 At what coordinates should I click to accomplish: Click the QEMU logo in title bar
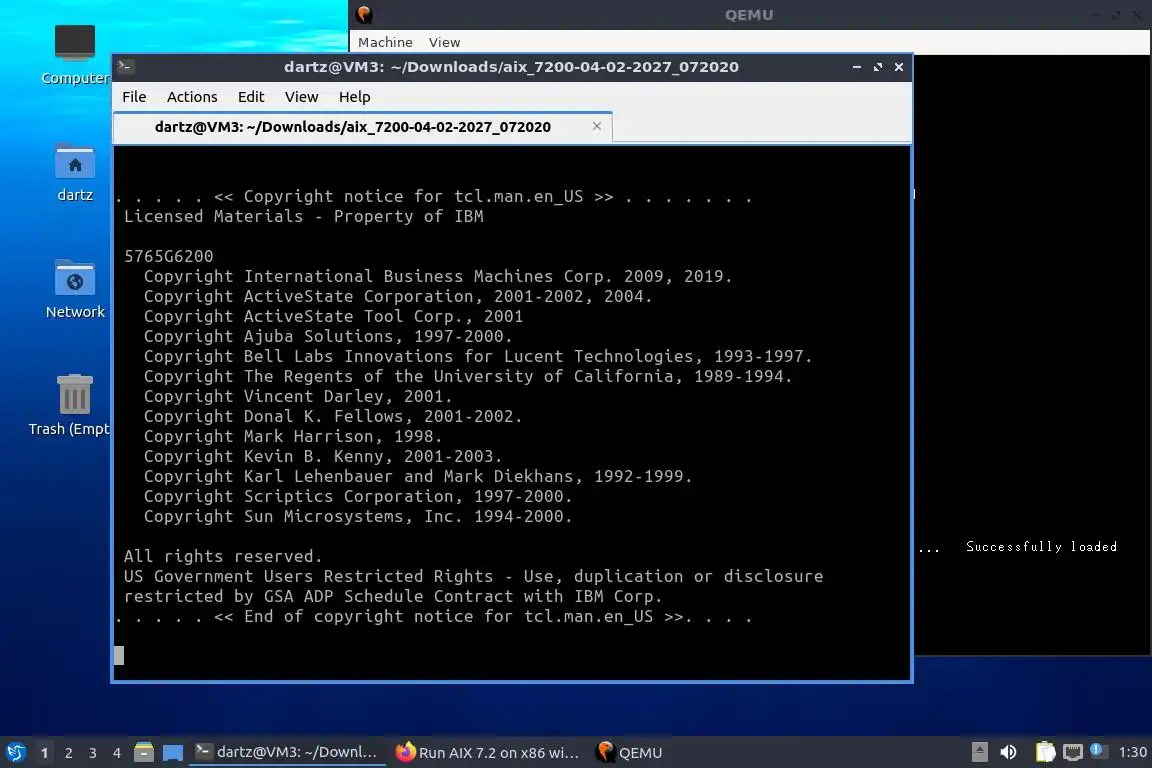click(x=364, y=15)
